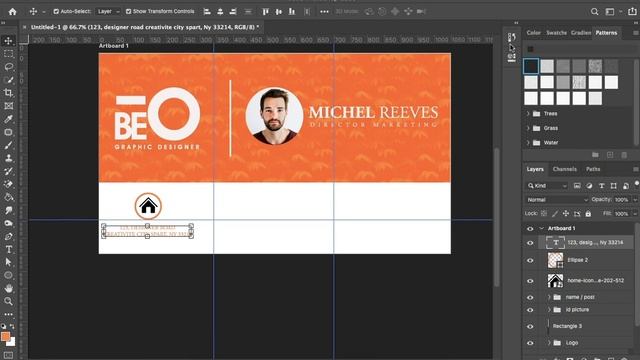Screen dimensions: 640x360
Task: Switch to the Gradients tab
Action: tap(581, 33)
